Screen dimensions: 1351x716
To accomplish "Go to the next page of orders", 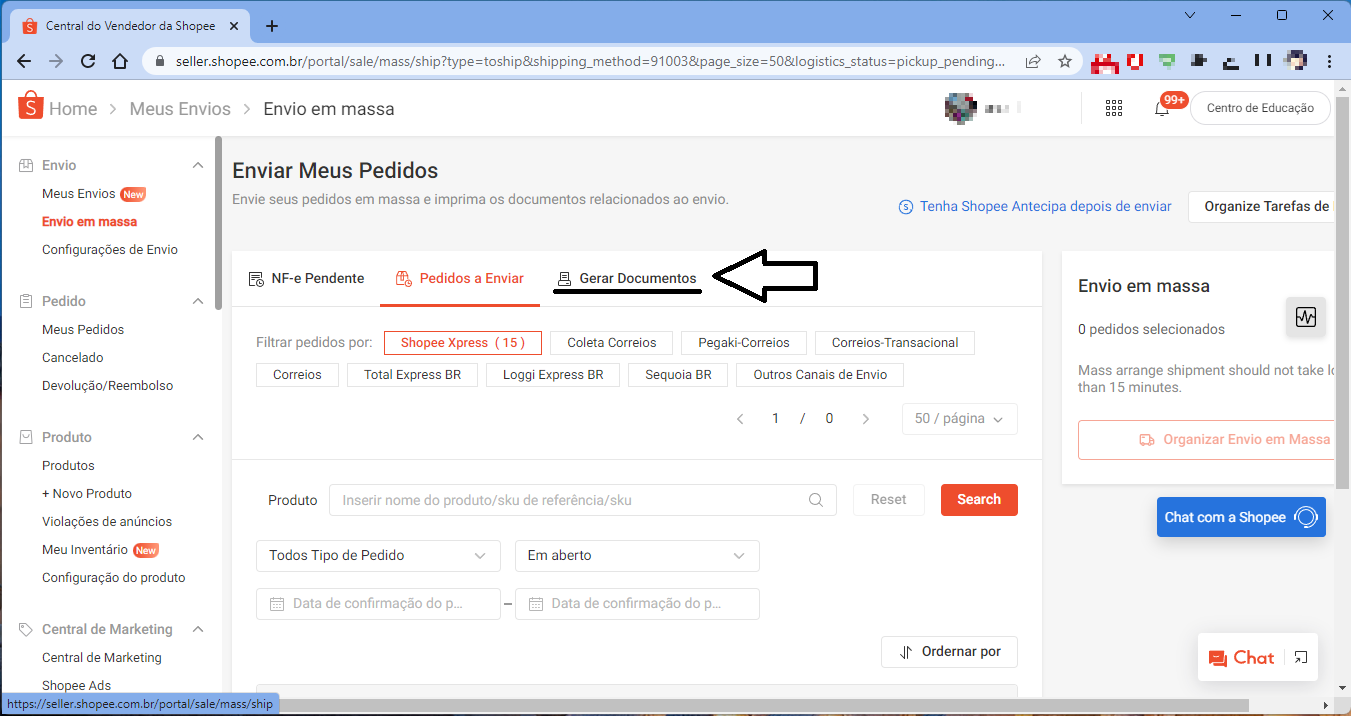I will click(866, 419).
